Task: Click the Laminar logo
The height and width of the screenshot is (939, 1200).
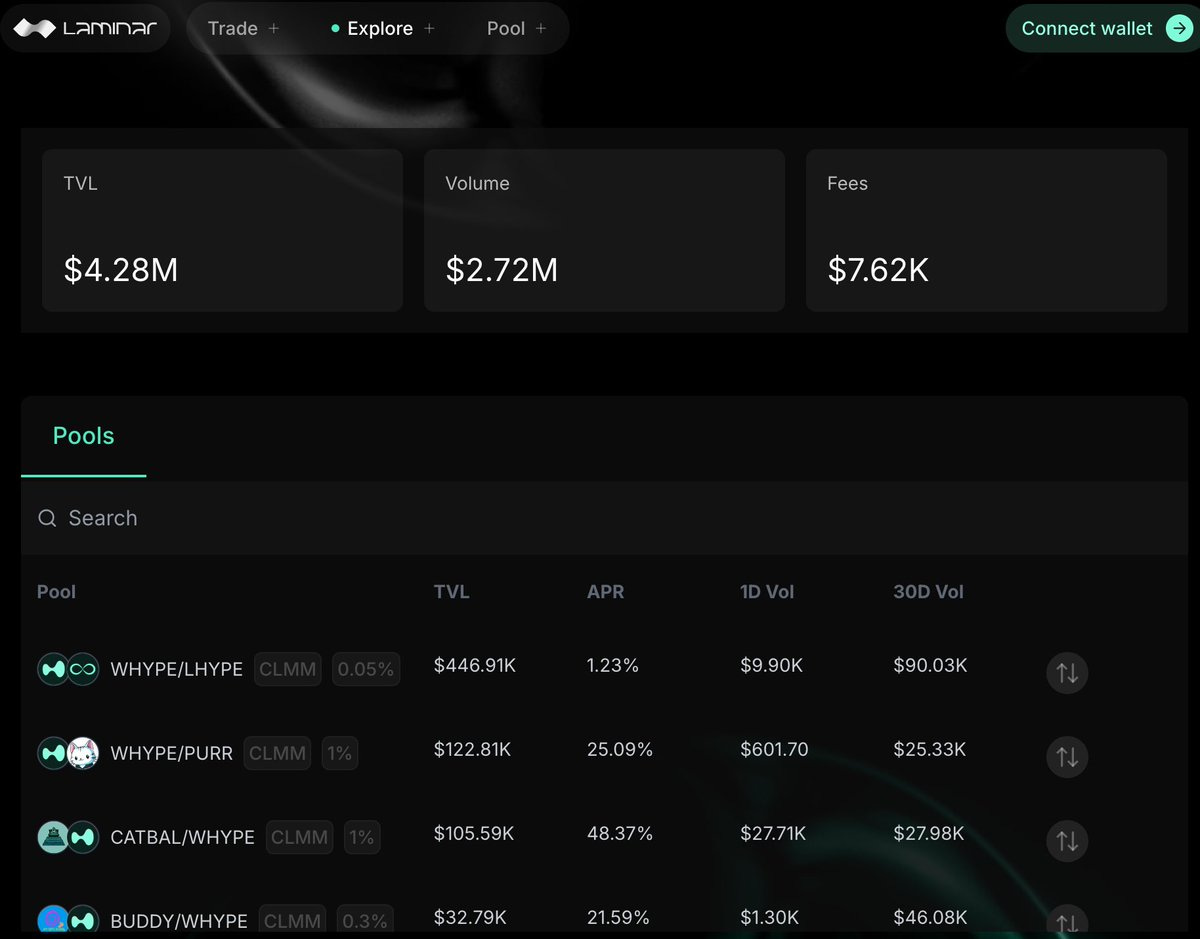Action: point(85,28)
